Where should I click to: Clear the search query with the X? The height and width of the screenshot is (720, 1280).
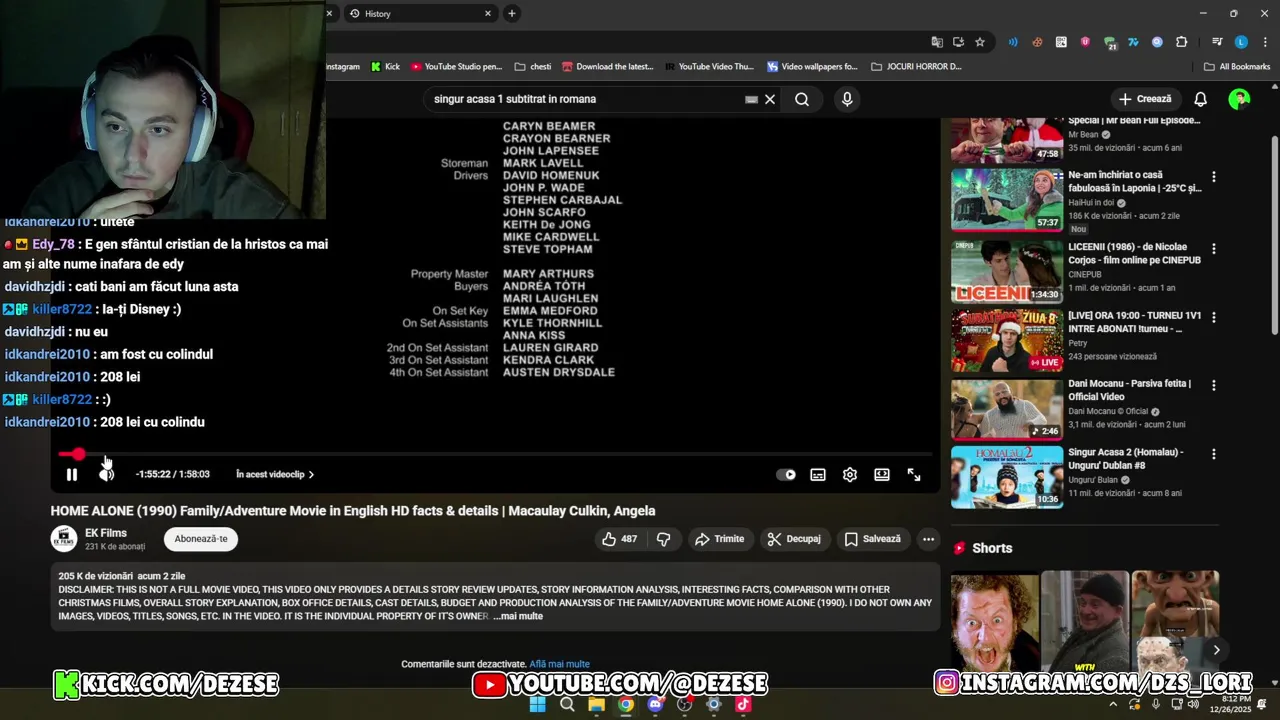pos(770,99)
